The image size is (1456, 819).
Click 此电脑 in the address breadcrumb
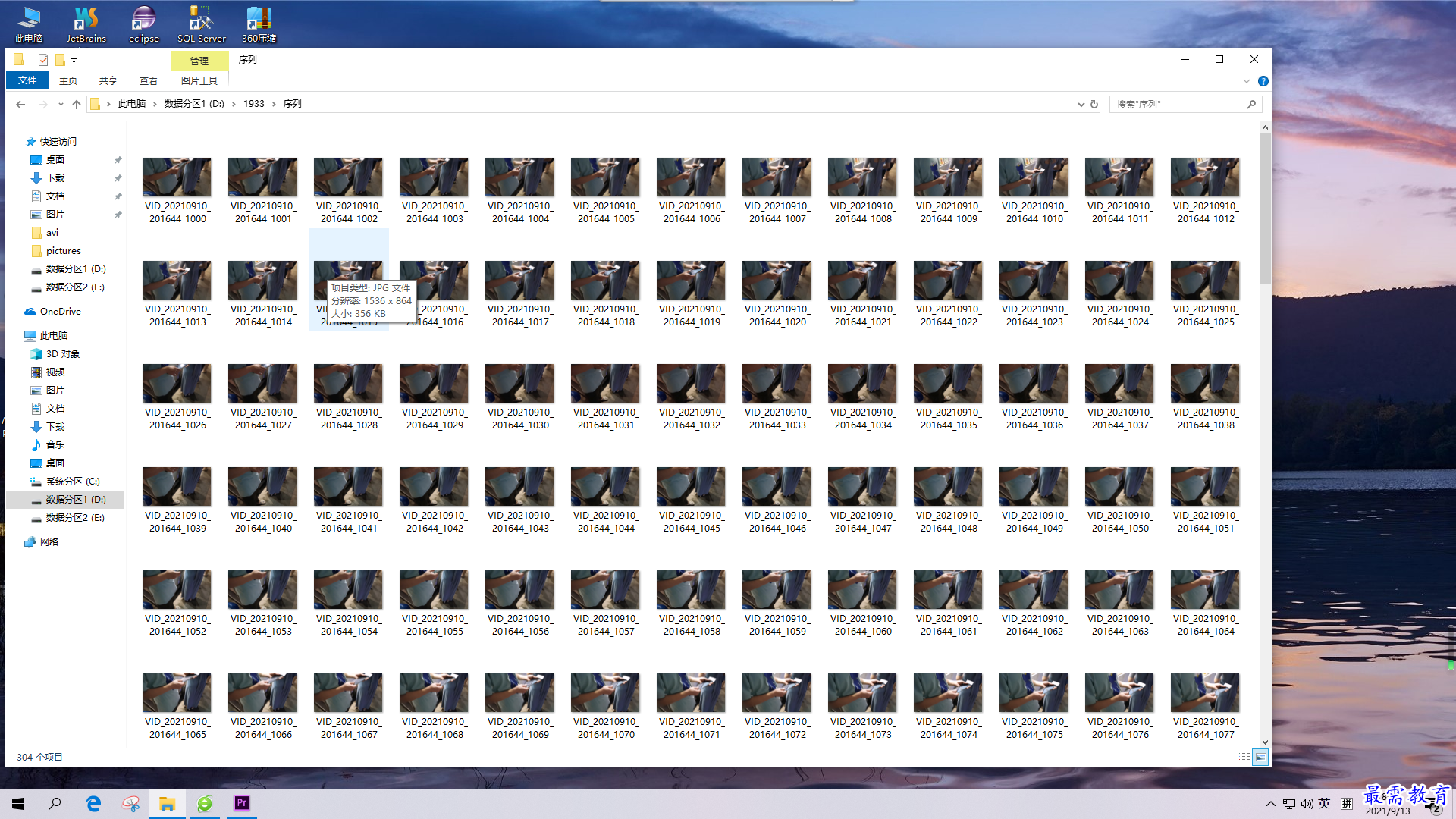[132, 104]
